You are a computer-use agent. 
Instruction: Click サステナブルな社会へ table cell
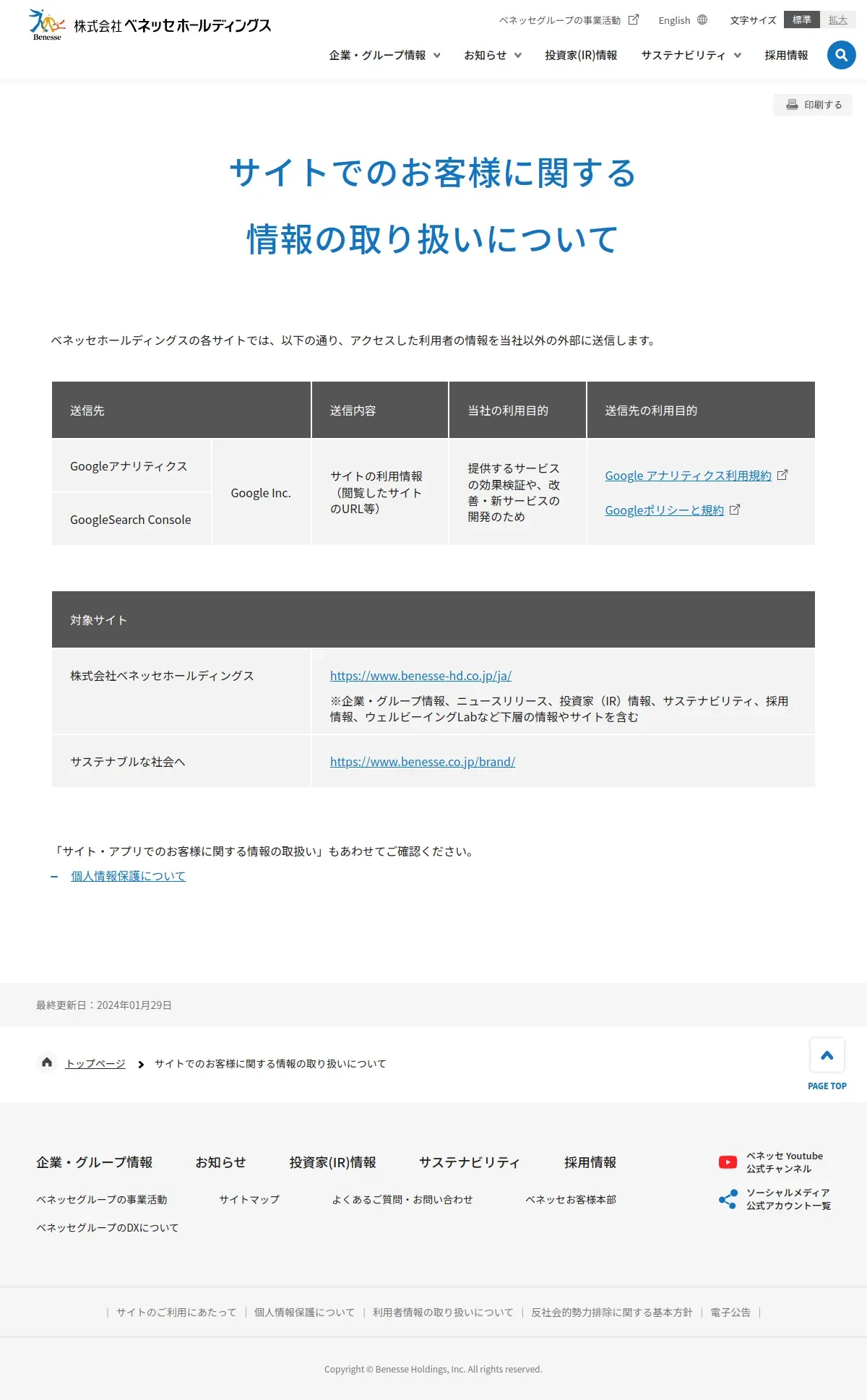181,762
